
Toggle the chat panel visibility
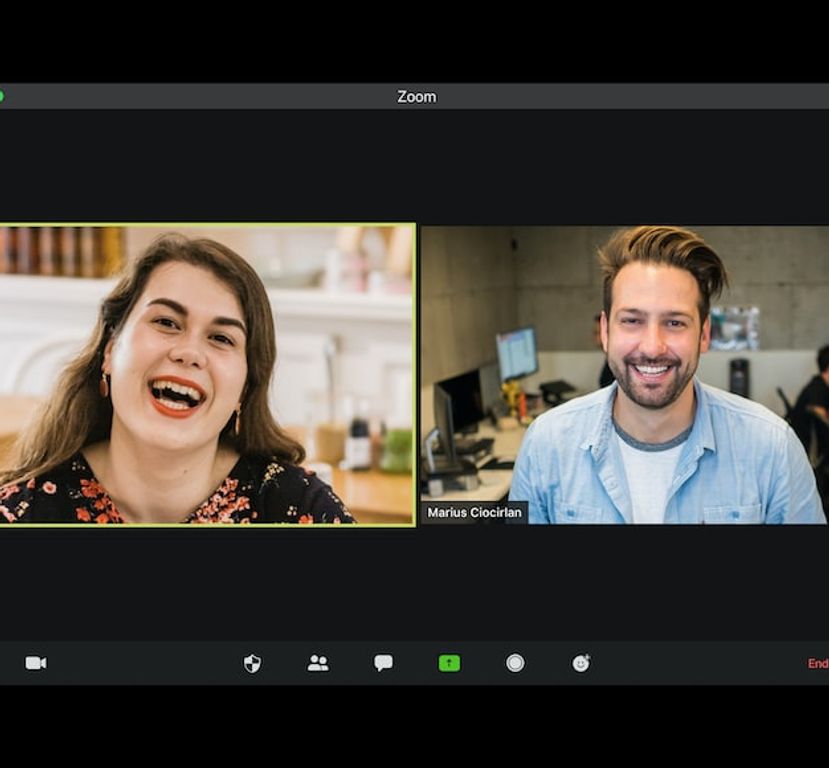(383, 663)
